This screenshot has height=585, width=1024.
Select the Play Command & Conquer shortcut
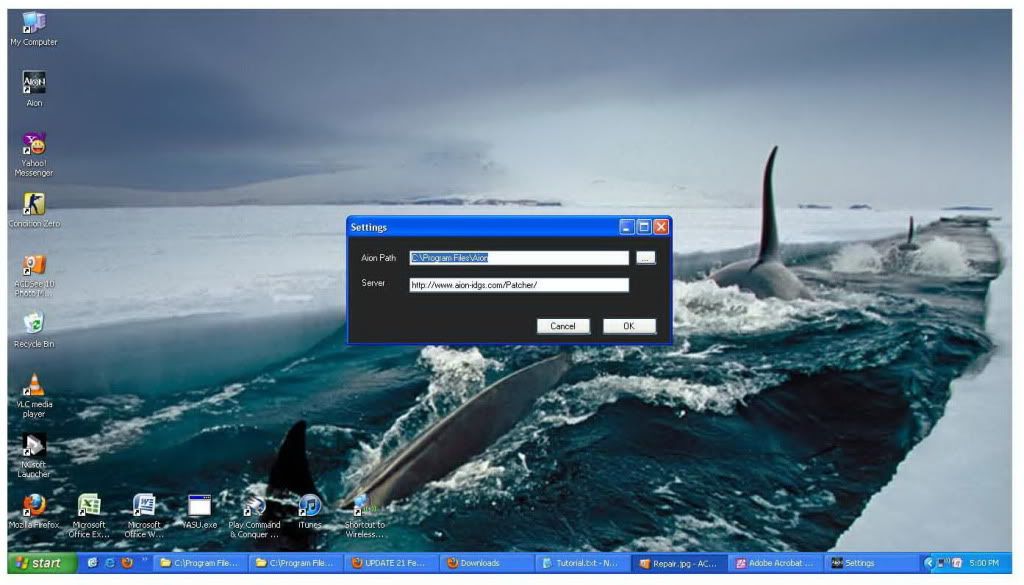point(255,506)
